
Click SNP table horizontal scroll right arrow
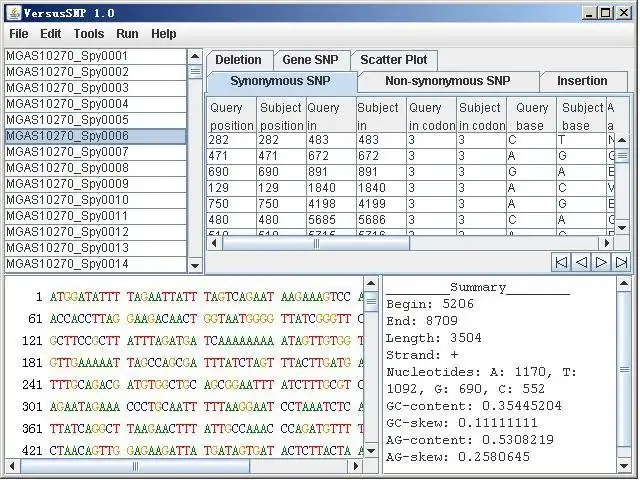click(x=607, y=243)
